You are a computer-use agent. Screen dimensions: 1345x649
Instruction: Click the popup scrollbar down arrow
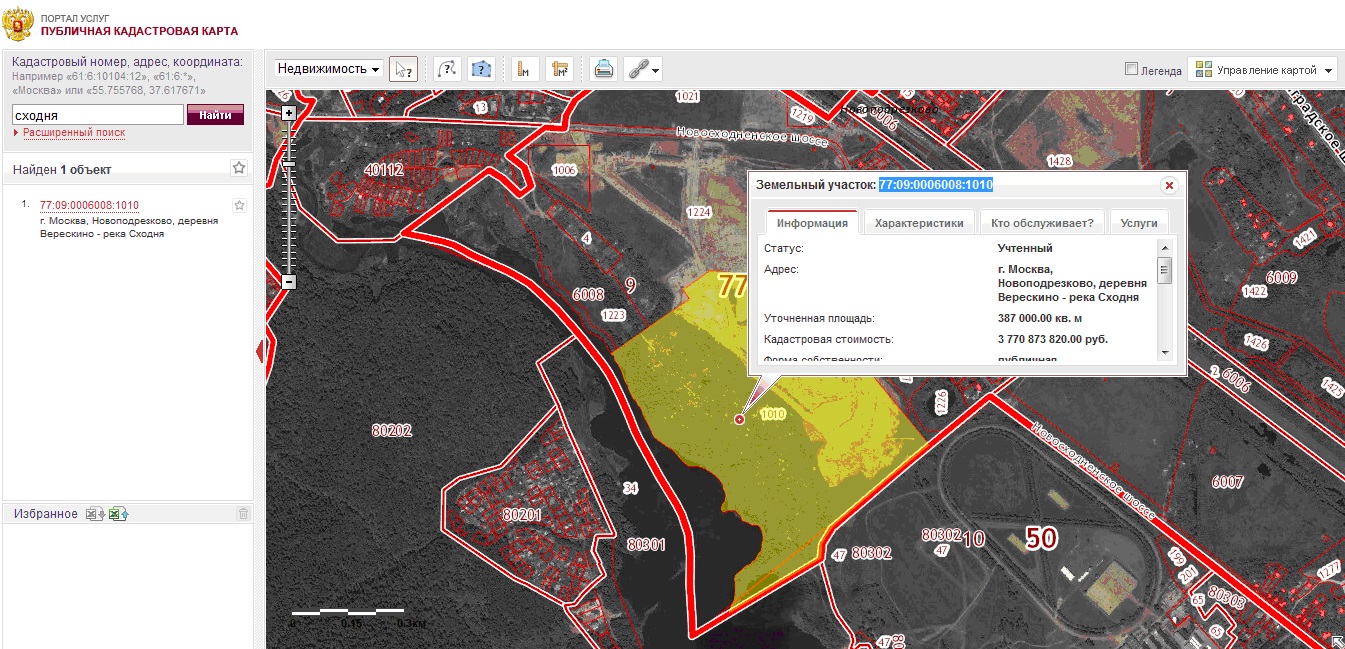pos(1164,353)
